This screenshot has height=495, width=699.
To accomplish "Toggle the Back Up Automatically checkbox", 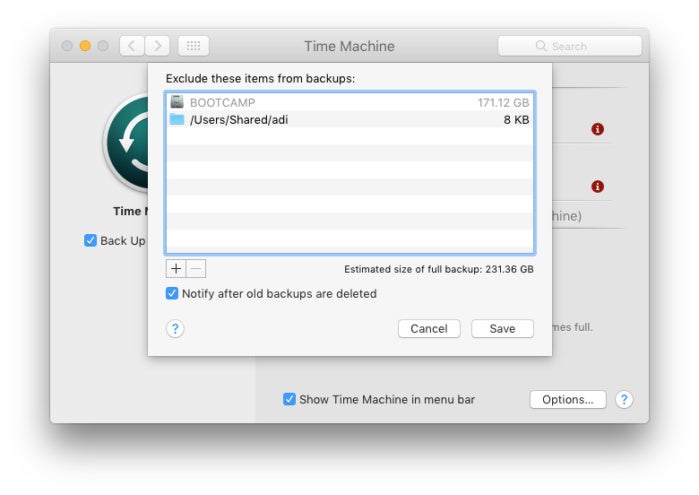I will point(90,240).
